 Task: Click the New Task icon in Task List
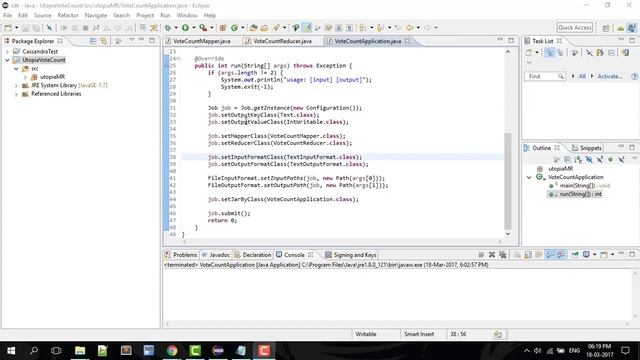[x=529, y=53]
